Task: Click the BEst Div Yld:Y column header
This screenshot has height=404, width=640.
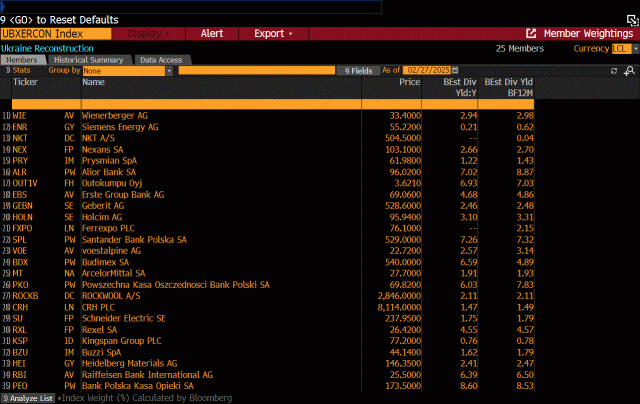Action: coord(460,87)
